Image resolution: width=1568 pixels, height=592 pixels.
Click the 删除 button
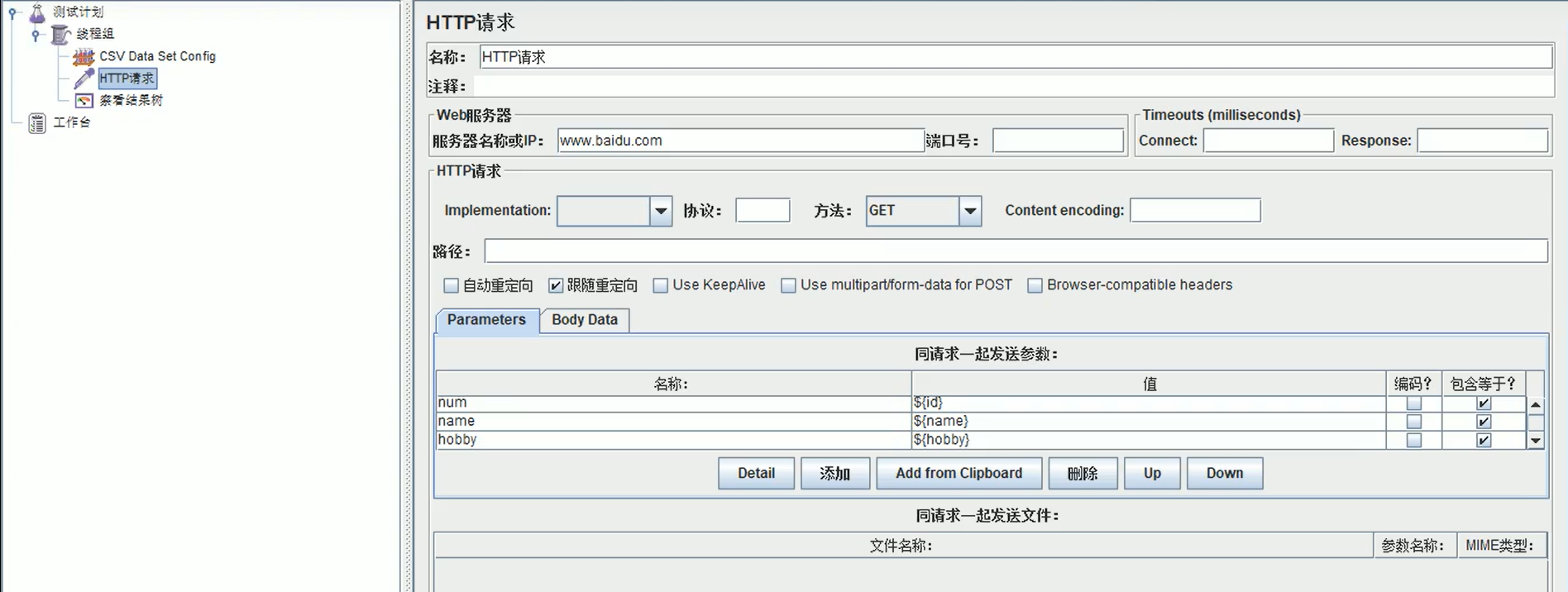click(x=1083, y=473)
